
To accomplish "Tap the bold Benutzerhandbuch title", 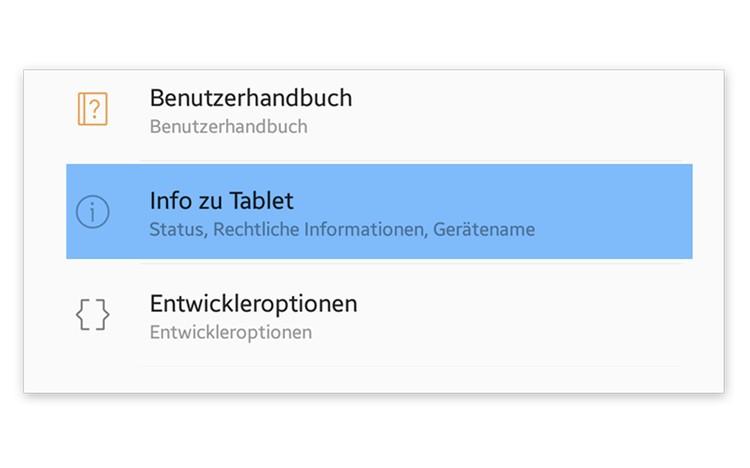I will coord(250,98).
